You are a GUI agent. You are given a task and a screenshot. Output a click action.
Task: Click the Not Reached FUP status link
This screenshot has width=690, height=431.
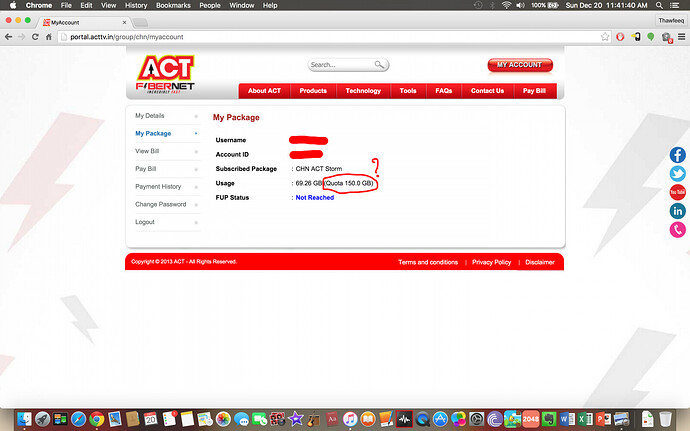[315, 198]
